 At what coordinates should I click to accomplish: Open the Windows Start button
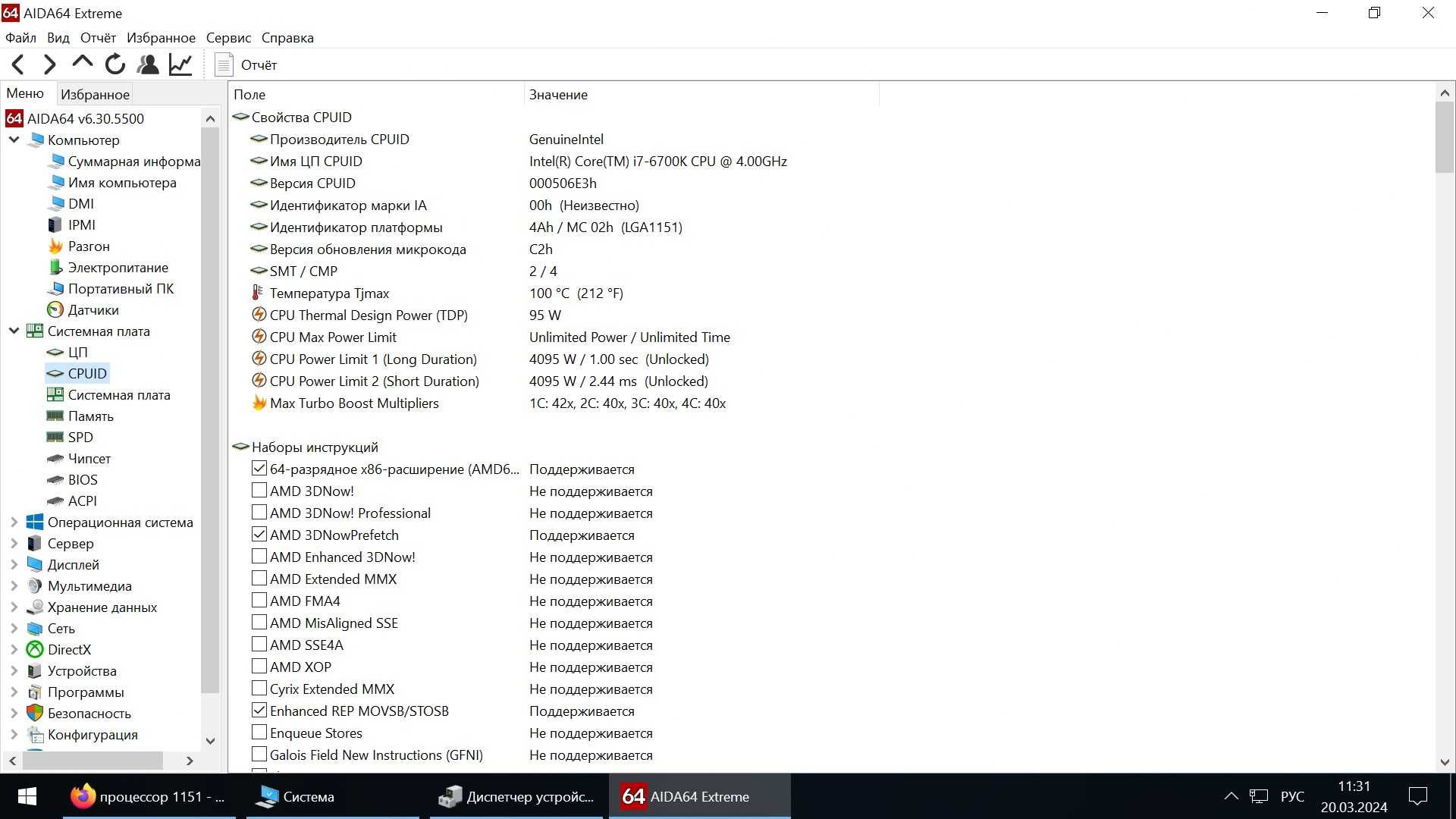pos(27,796)
